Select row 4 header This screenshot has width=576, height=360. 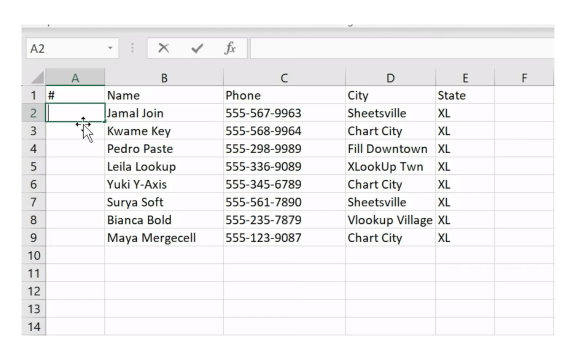pyautogui.click(x=33, y=148)
